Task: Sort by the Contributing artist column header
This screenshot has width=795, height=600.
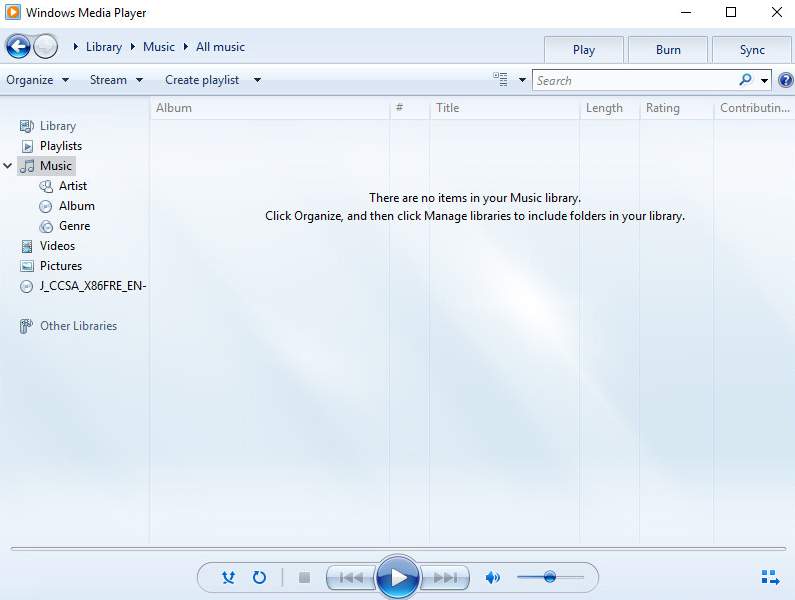Action: click(x=754, y=108)
